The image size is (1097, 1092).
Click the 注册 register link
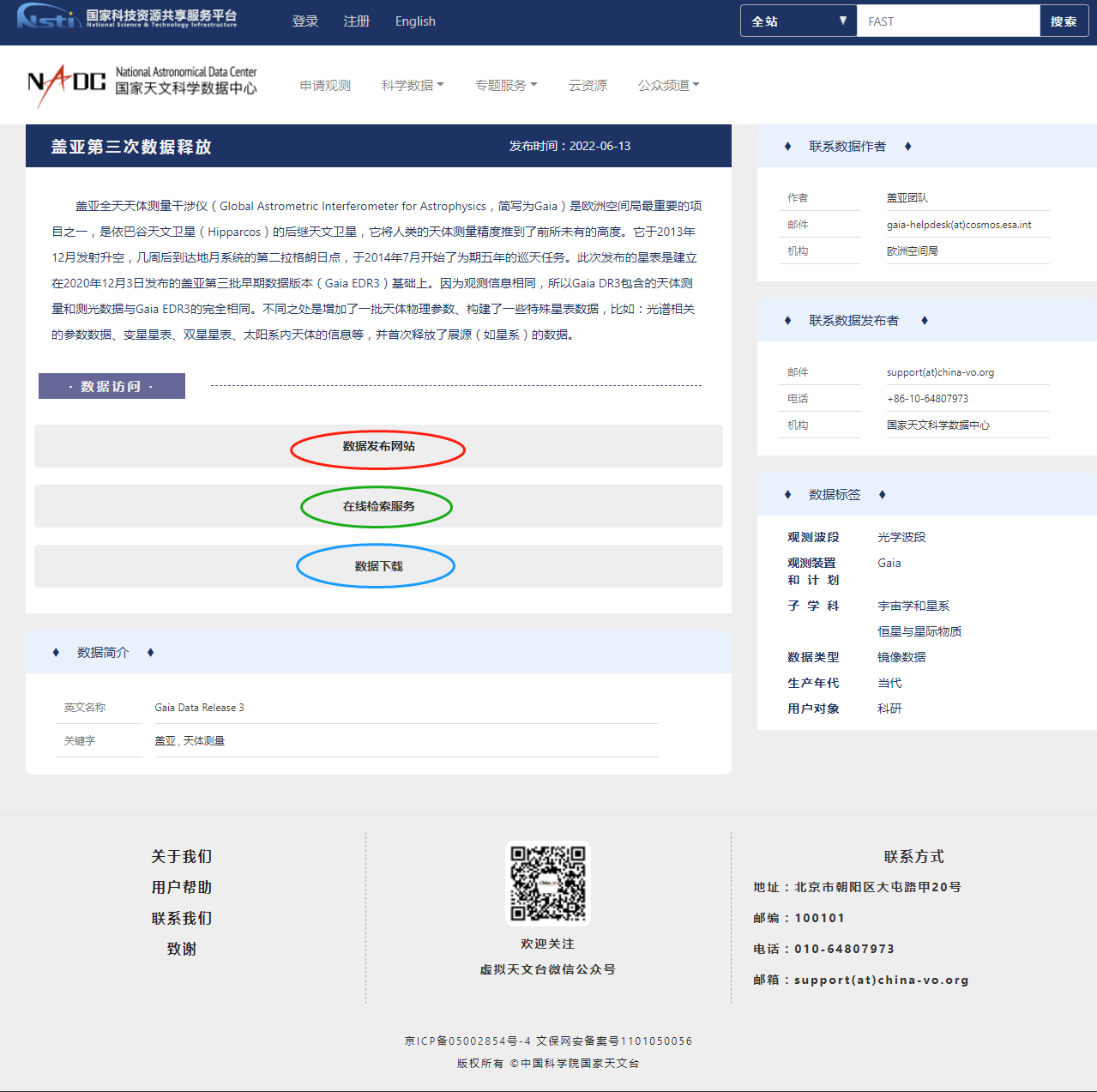357,21
